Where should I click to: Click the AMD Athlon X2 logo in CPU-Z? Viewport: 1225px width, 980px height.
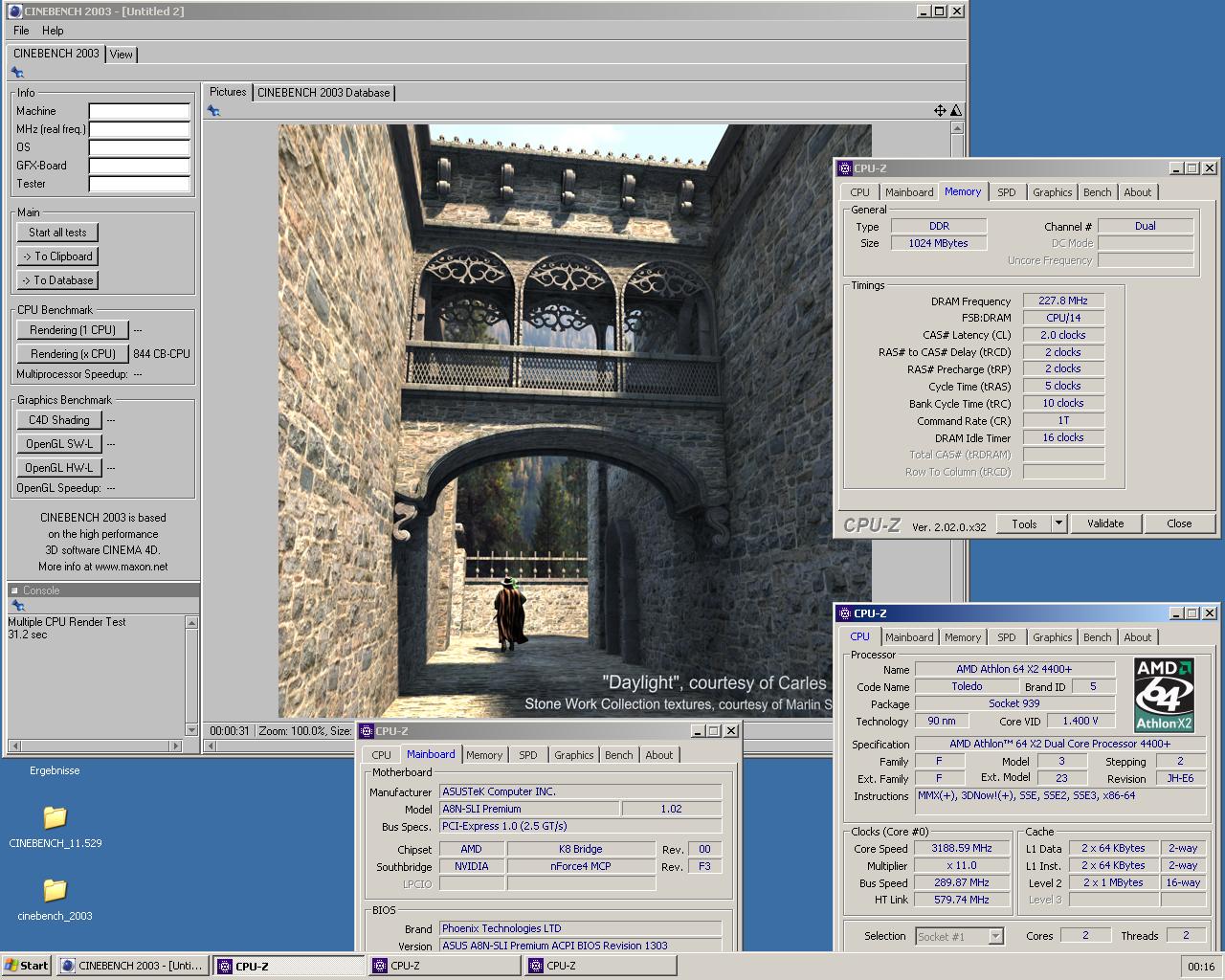pyautogui.click(x=1164, y=695)
